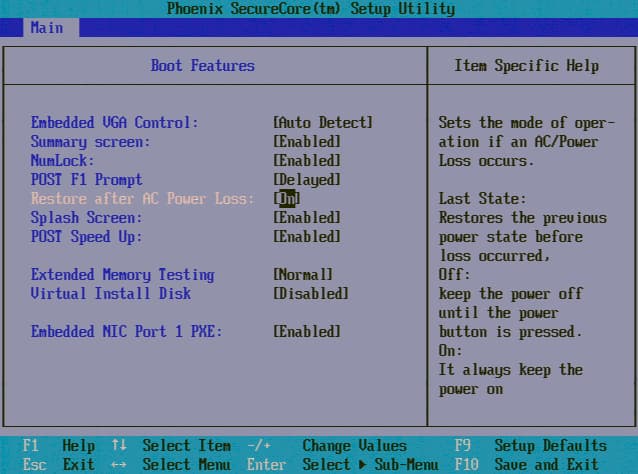Viewport: 638px width, 474px height.
Task: Click the Esc Exit key hint
Action: point(58,464)
